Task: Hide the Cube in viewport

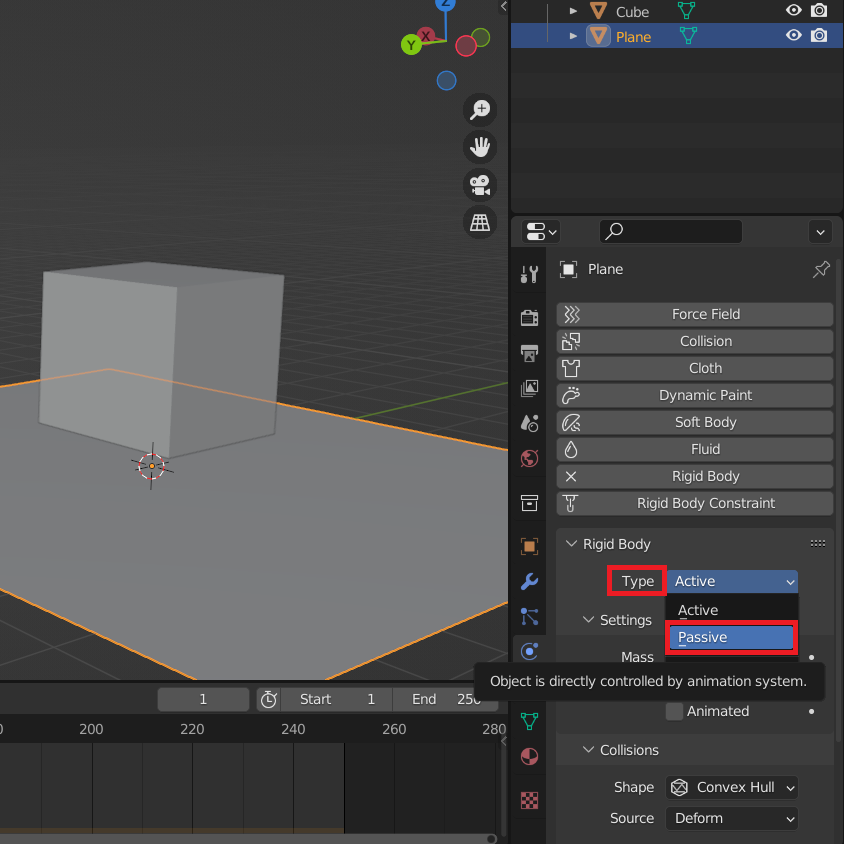Action: [x=794, y=11]
